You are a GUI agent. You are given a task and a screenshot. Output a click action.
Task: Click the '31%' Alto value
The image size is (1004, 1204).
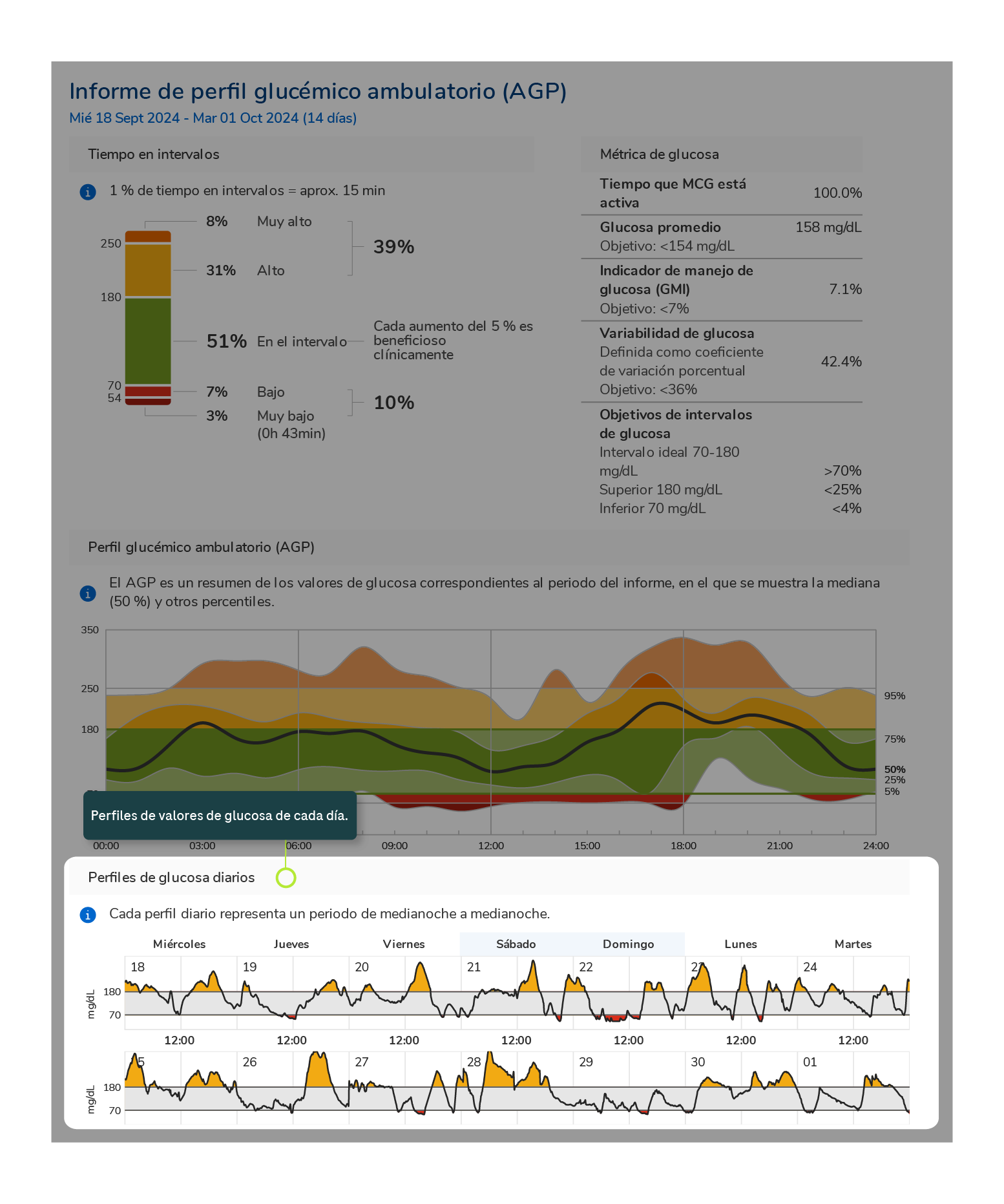pos(220,271)
